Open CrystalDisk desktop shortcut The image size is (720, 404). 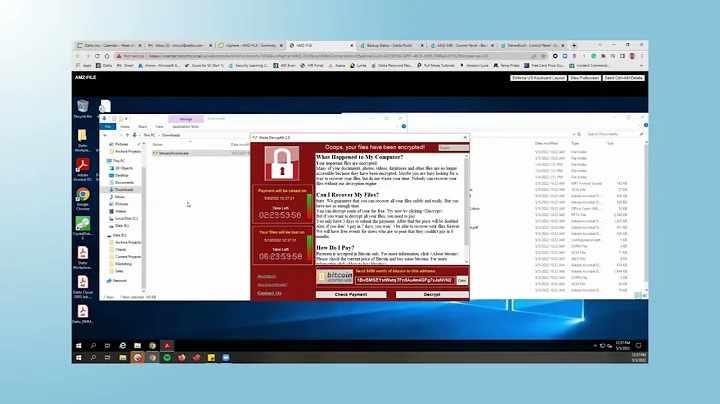click(x=83, y=228)
